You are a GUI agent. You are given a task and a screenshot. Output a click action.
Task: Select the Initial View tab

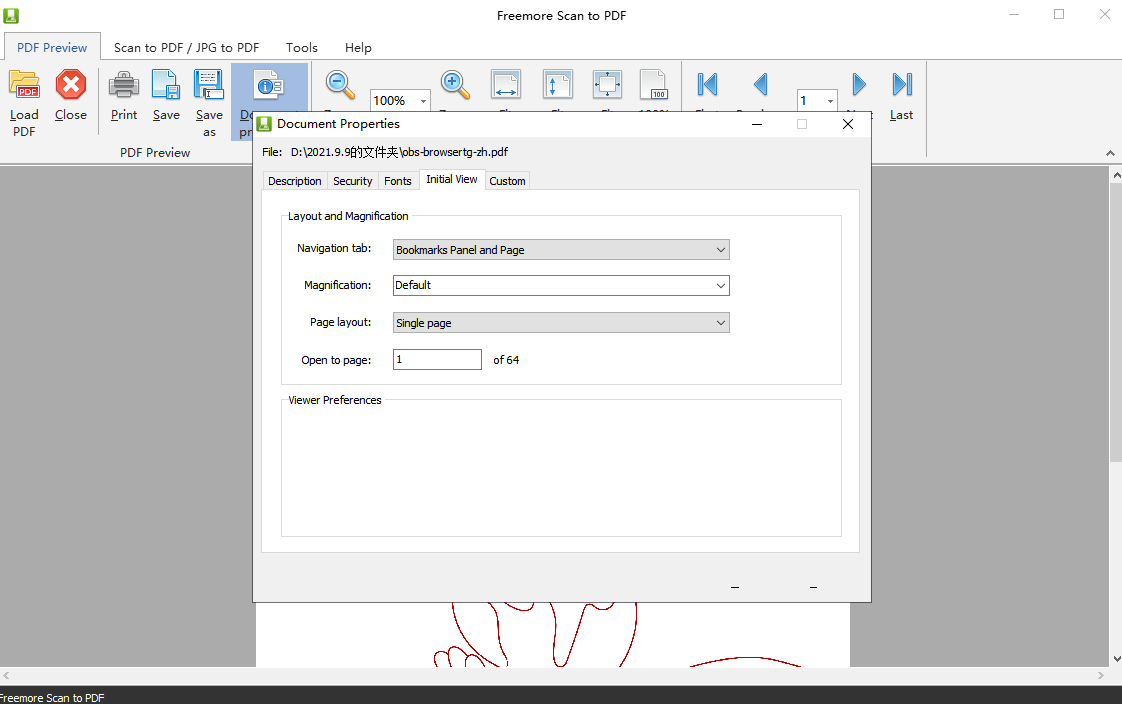452,179
